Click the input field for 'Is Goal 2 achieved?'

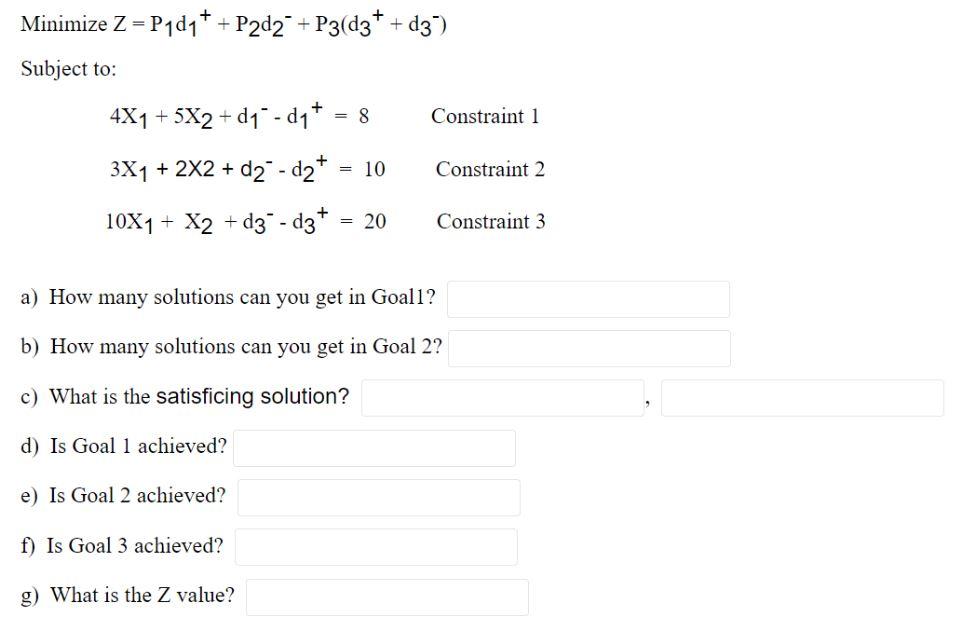coord(378,496)
